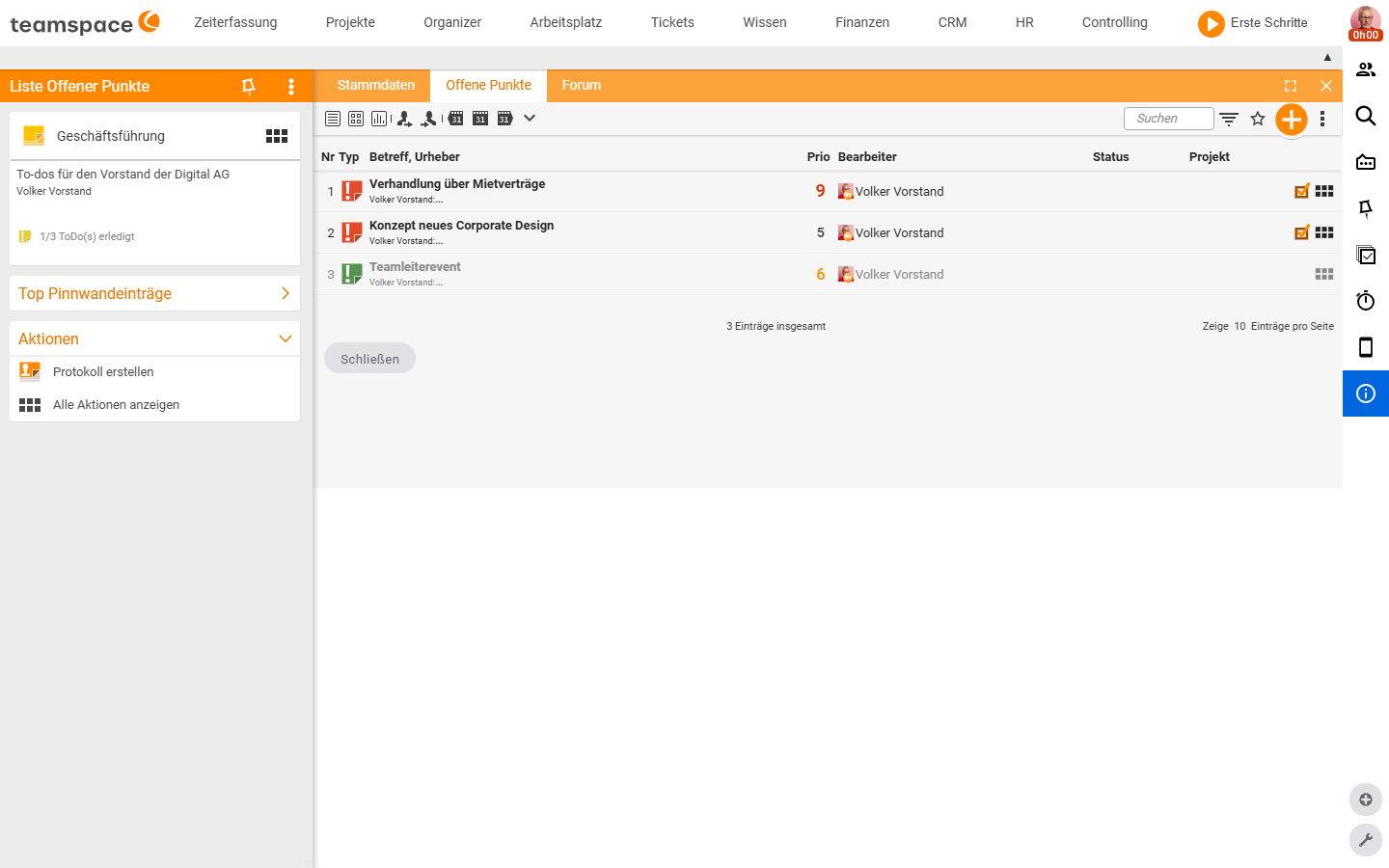Open the Finanzen menu
The image size is (1389, 868).
click(862, 22)
